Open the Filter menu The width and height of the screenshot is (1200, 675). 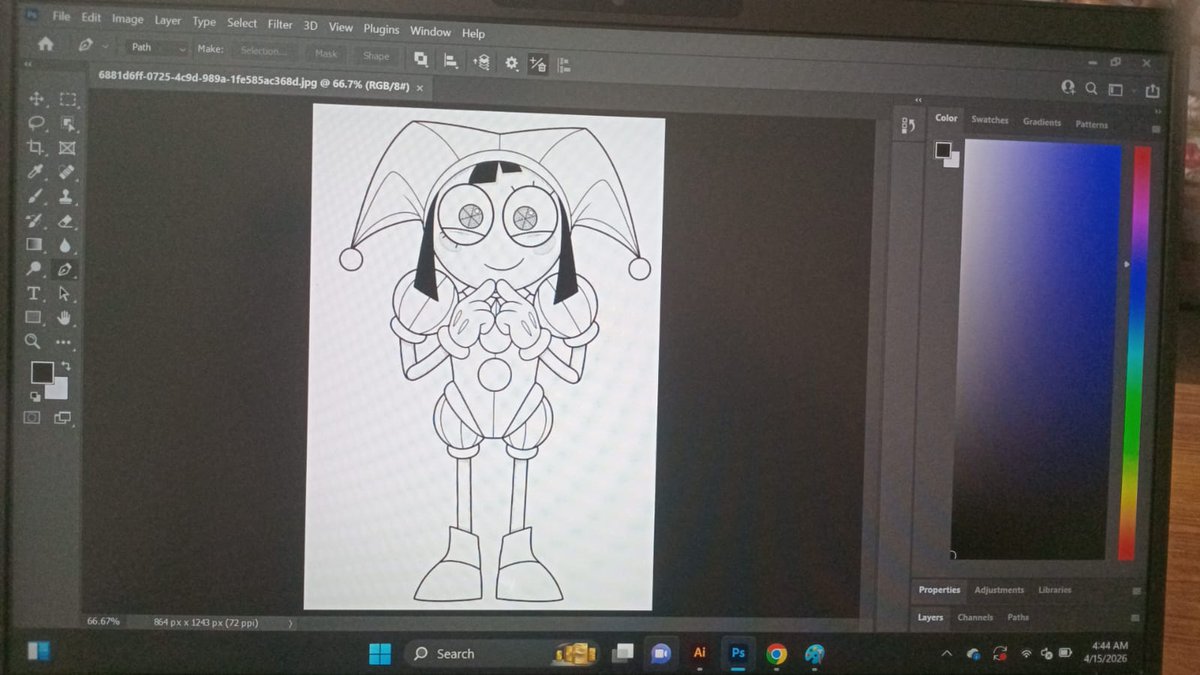pyautogui.click(x=280, y=24)
